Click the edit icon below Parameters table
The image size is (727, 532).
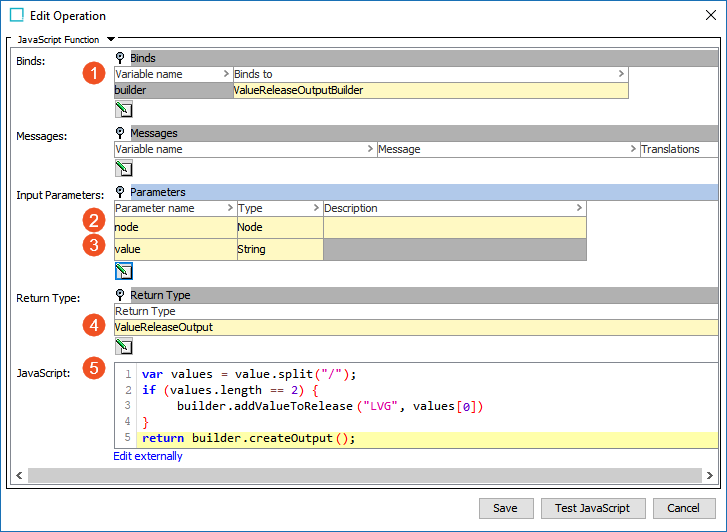[124, 271]
